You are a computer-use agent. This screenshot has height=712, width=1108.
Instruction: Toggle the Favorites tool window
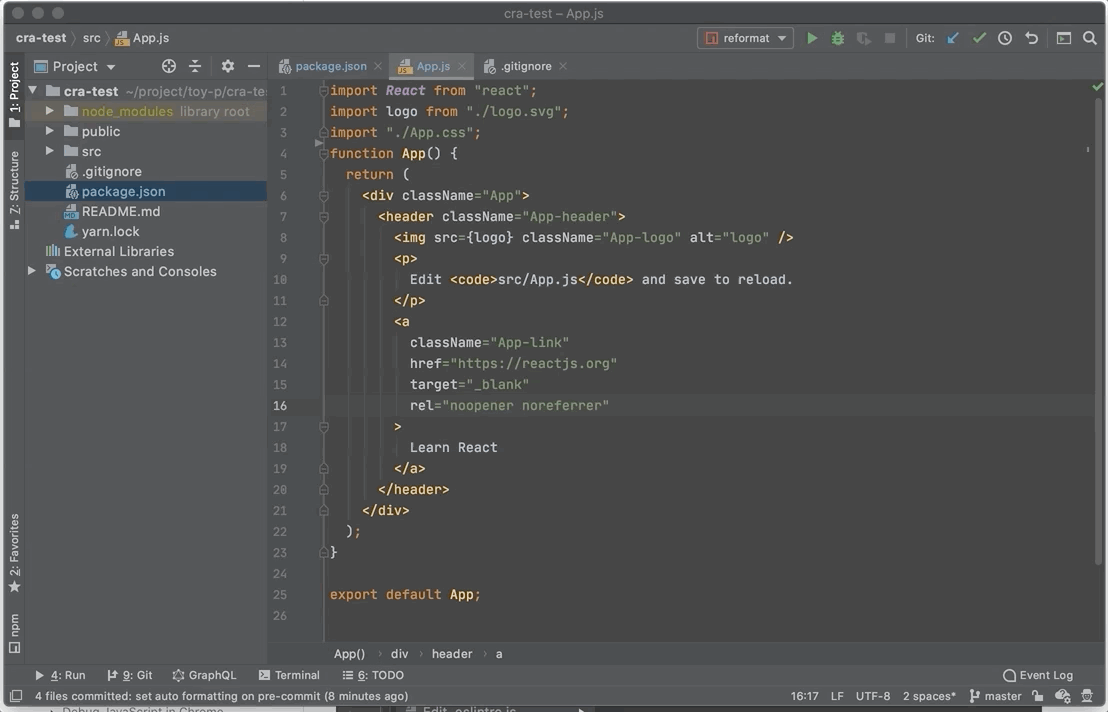coord(14,552)
